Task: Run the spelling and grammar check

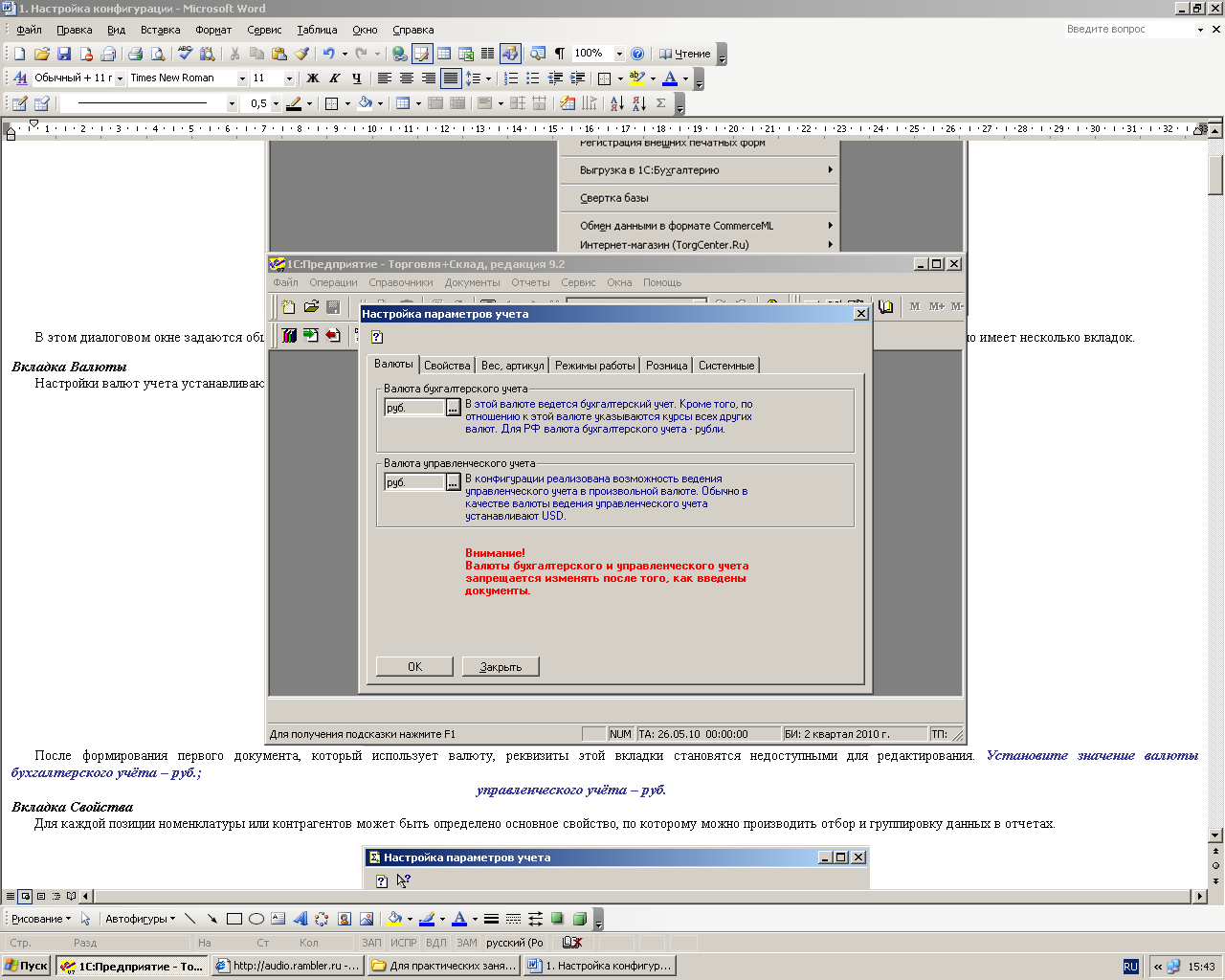Action: 186,54
